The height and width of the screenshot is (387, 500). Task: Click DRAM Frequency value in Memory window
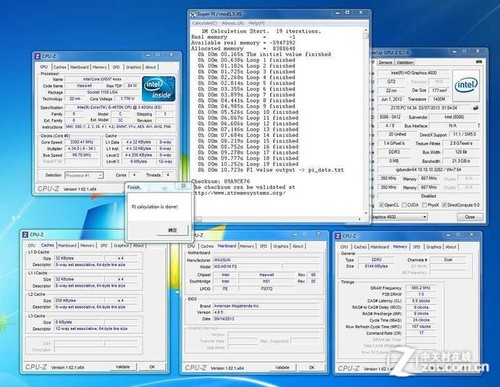(x=420, y=288)
